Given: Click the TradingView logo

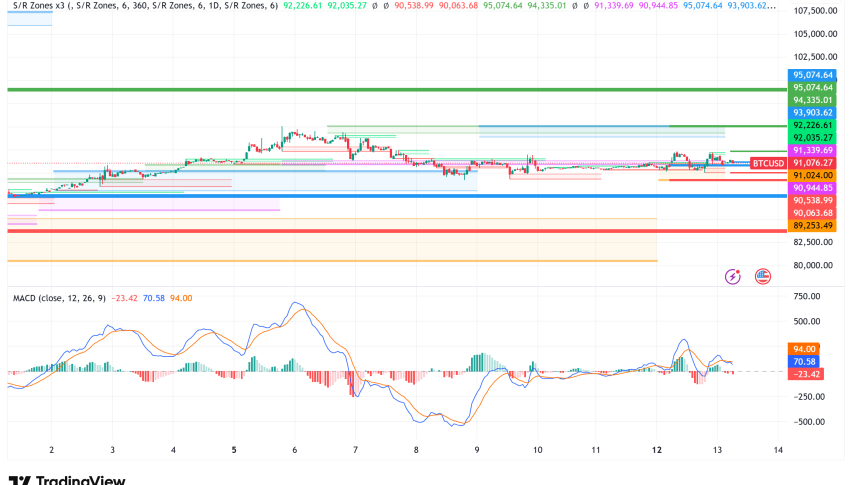Looking at the screenshot, I should tap(67, 480).
